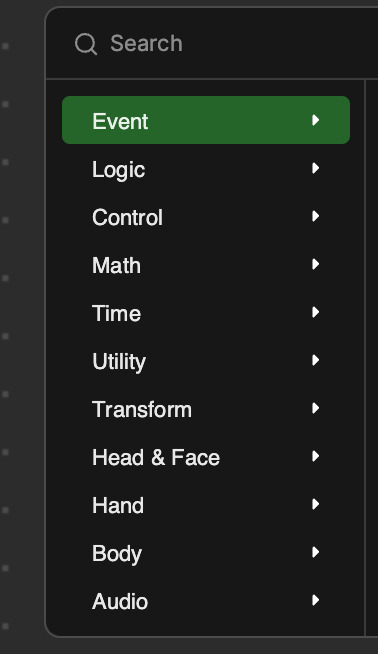Expand the Event submenu arrow
The height and width of the screenshot is (654, 378).
[x=315, y=120]
